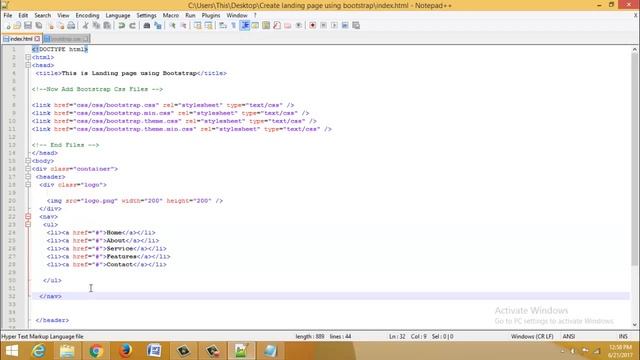Collapse the <html> fold on line 2

(x=28, y=57)
